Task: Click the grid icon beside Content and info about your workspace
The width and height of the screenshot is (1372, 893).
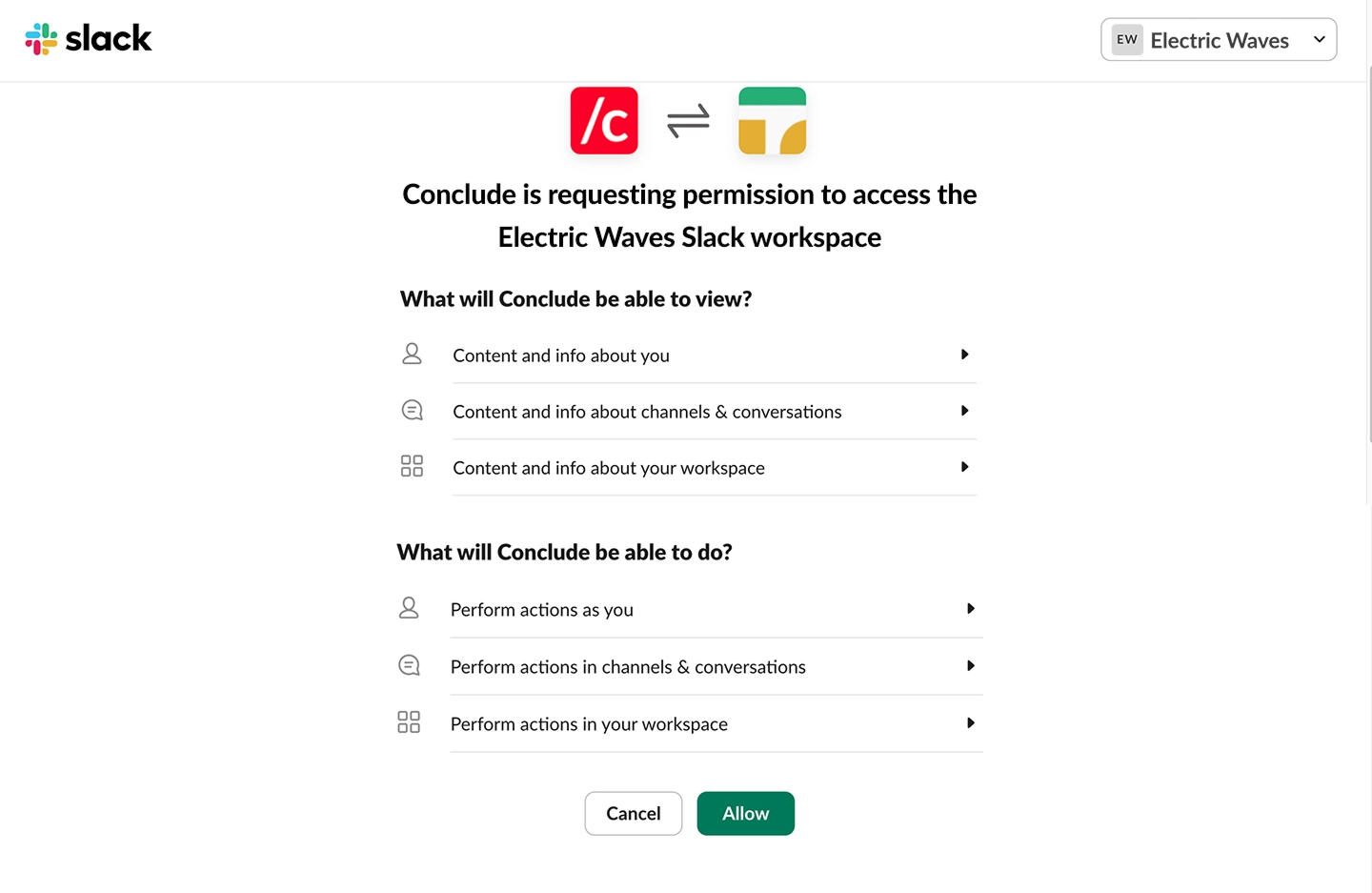Action: pyautogui.click(x=412, y=466)
